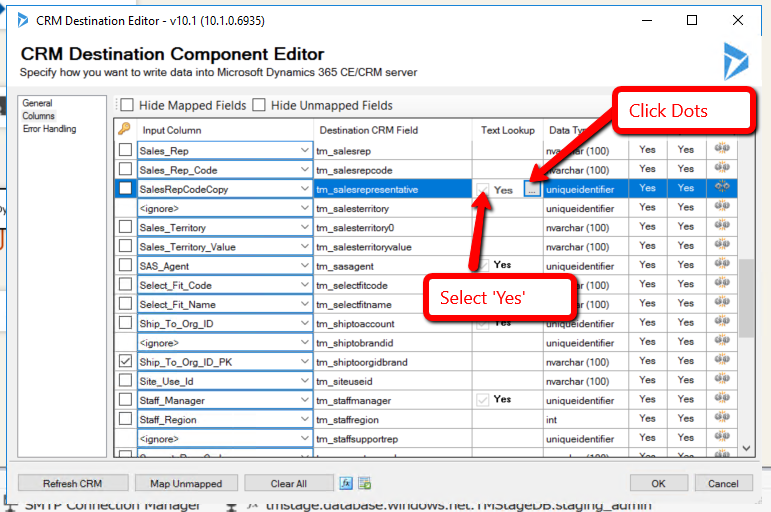The height and width of the screenshot is (512, 771).
Task: Open field settings icon in the tm_salesrepresentative row
Action: pyautogui.click(x=722, y=186)
